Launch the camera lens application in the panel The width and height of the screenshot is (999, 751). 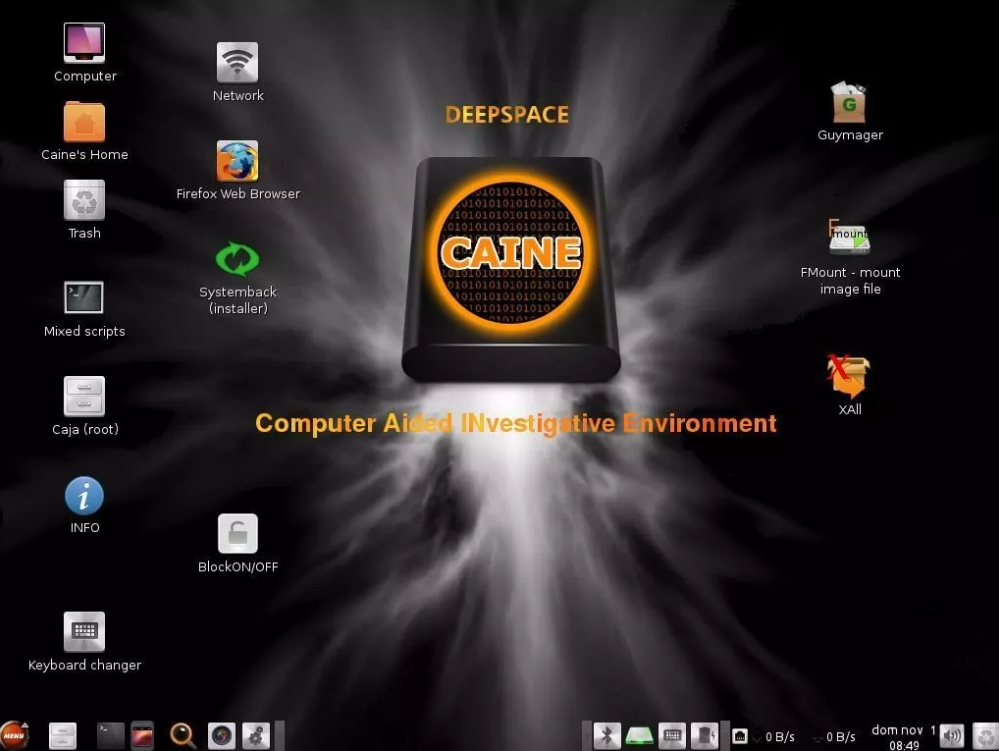pos(222,736)
